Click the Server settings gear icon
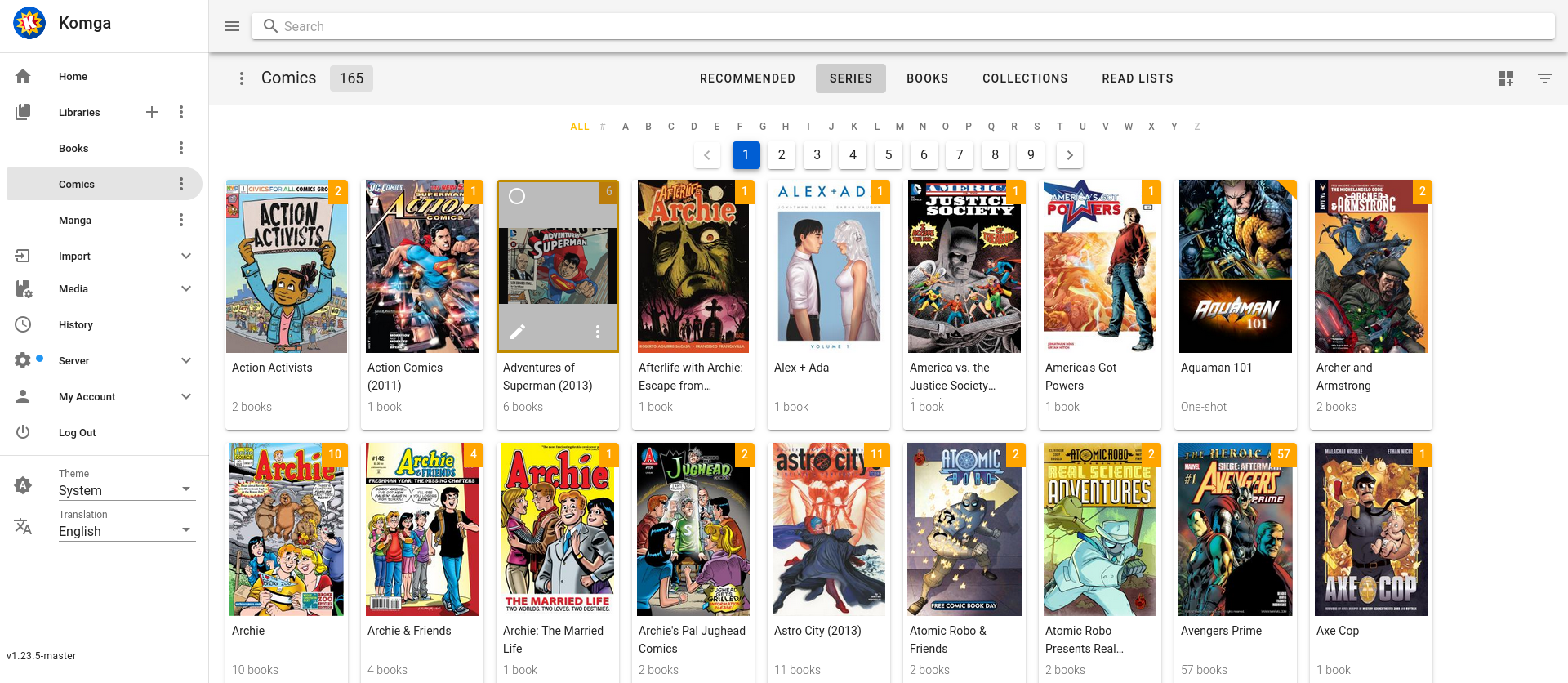Image resolution: width=1568 pixels, height=683 pixels. [x=23, y=360]
